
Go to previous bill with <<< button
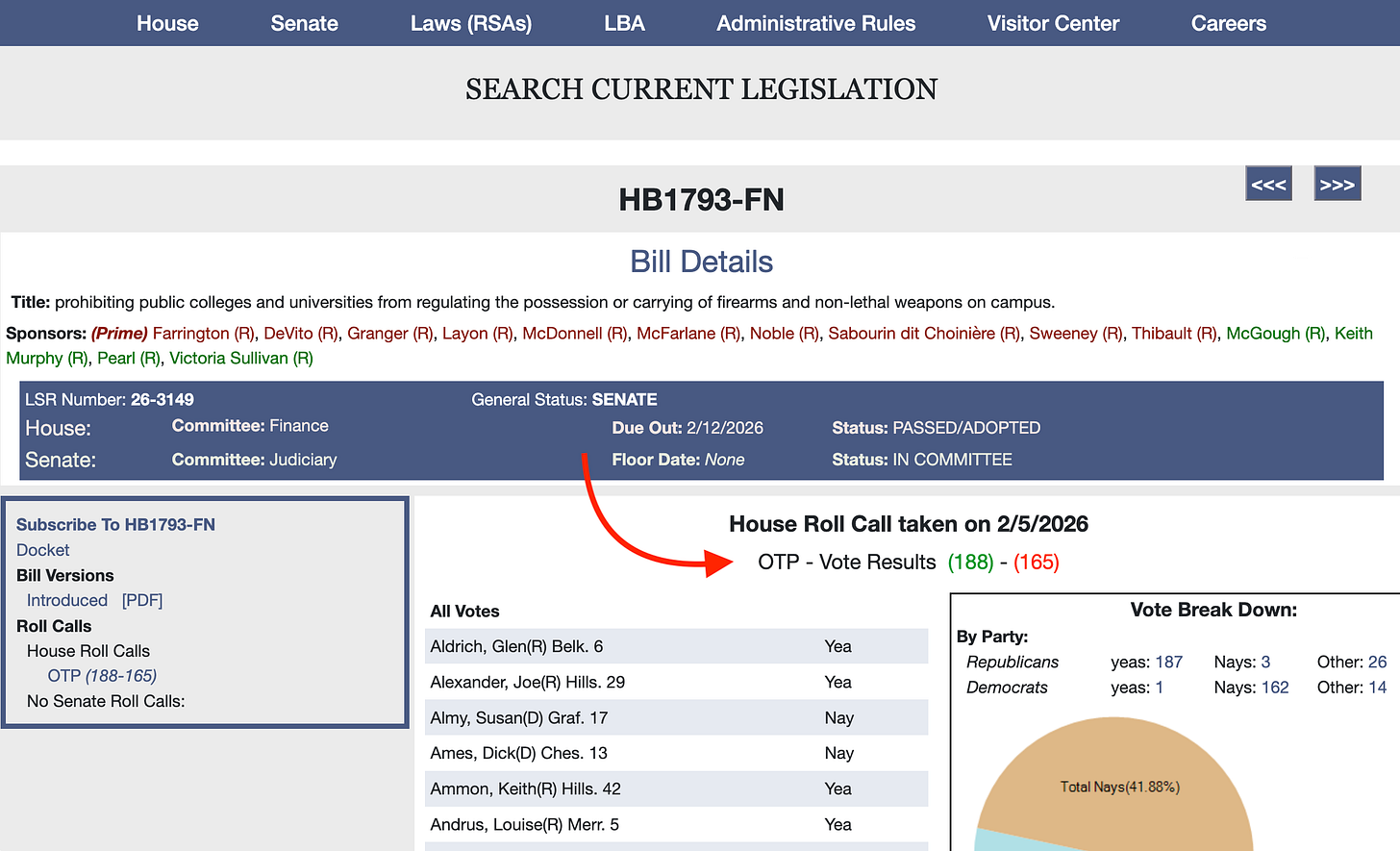click(1268, 185)
